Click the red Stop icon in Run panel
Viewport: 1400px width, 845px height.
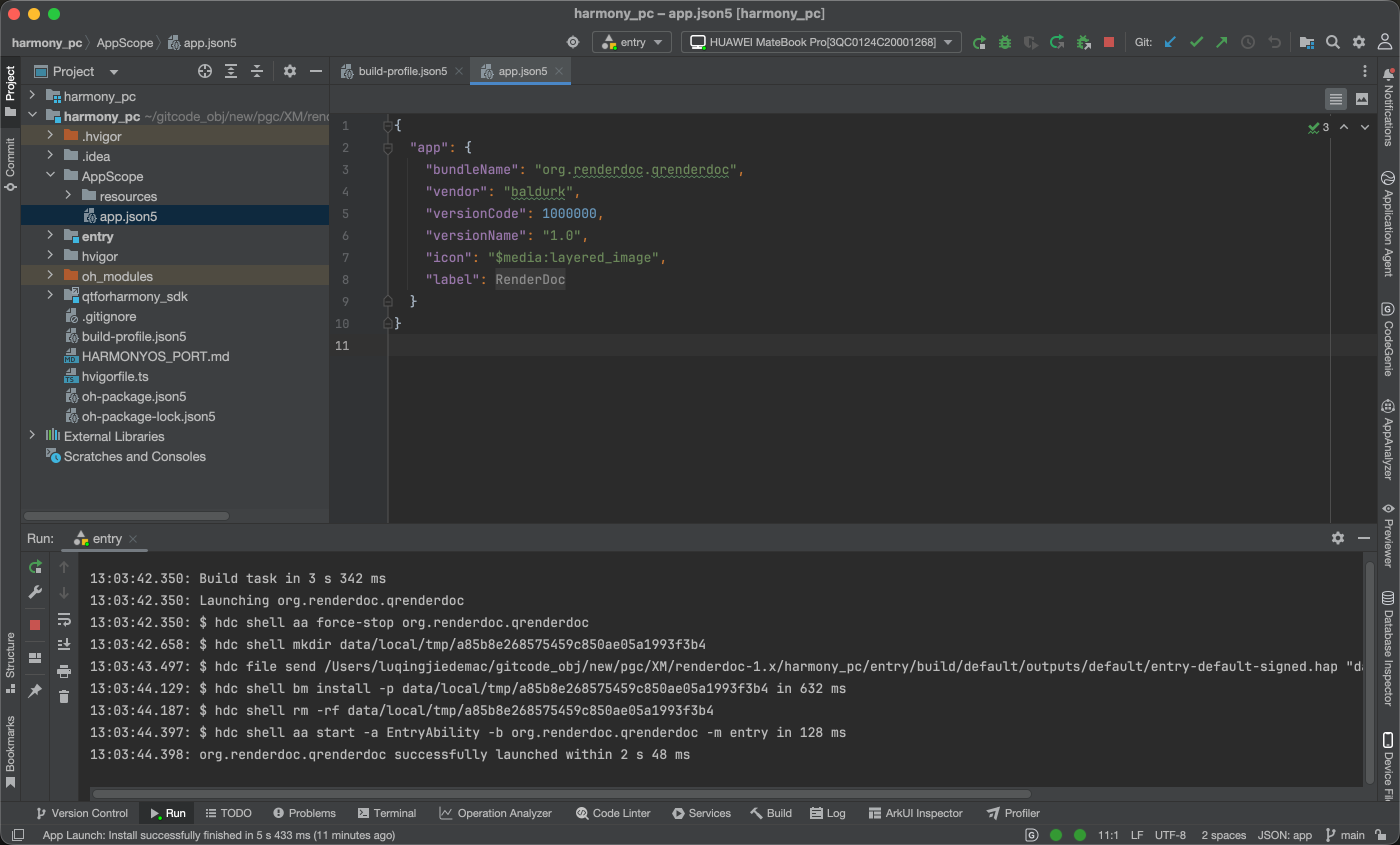point(35,625)
